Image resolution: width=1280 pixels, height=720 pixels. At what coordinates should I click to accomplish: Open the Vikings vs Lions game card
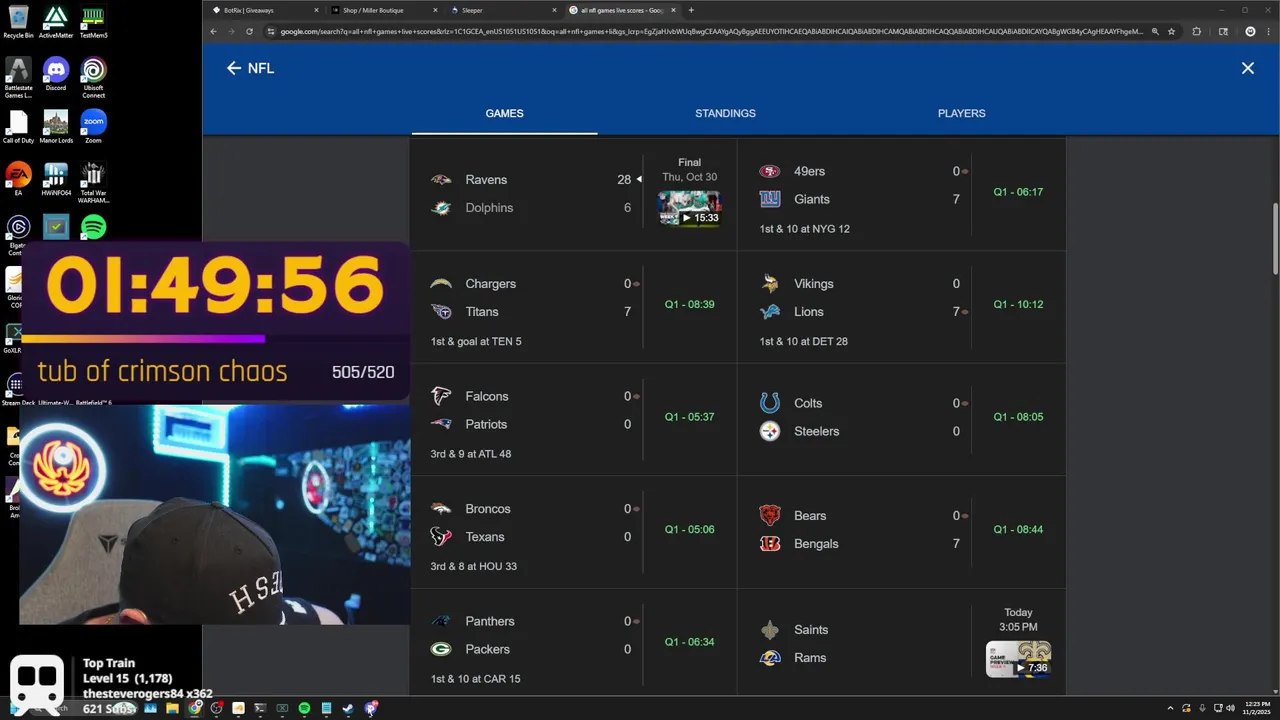tap(901, 307)
